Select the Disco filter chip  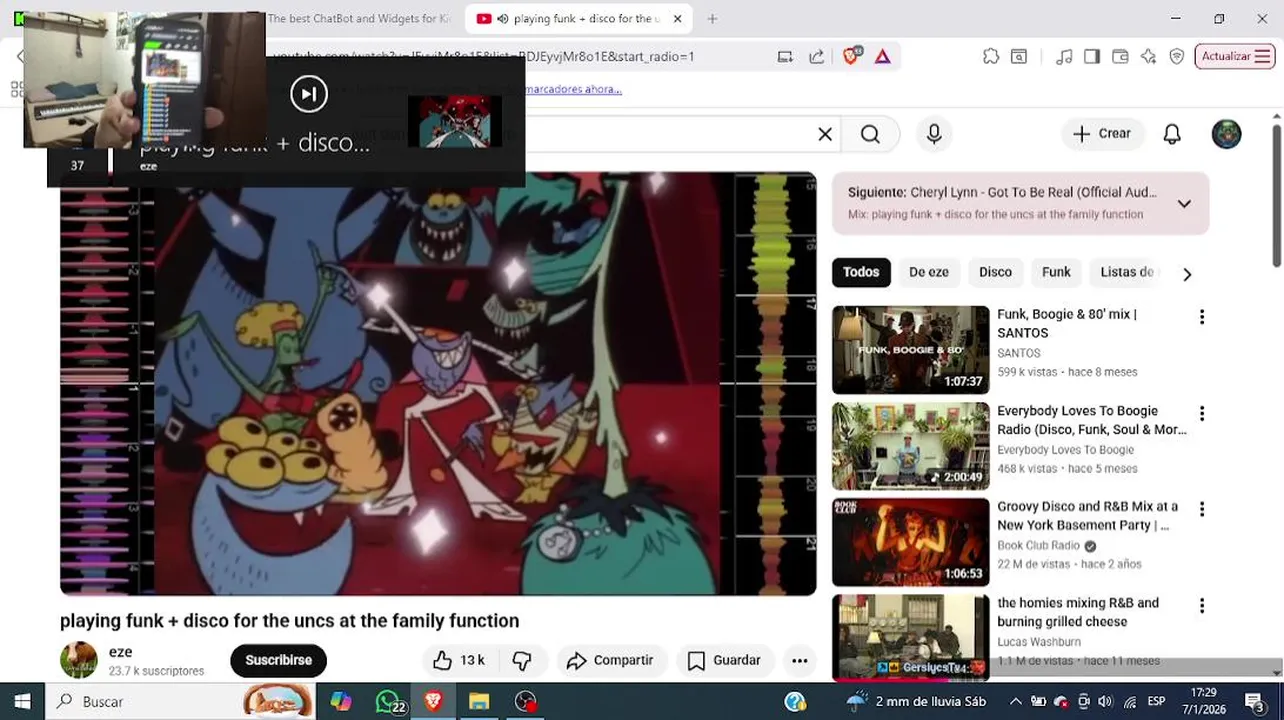(x=995, y=272)
